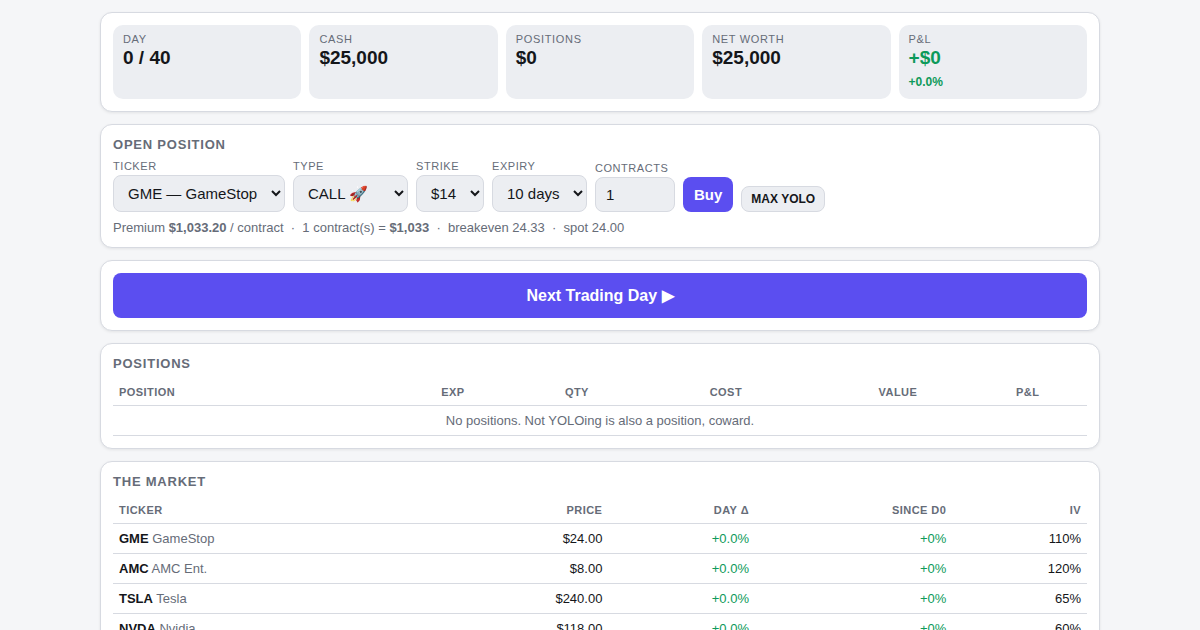Click the 'No positions' empty-state message
Viewport: 1200px width, 630px height.
(x=600, y=421)
